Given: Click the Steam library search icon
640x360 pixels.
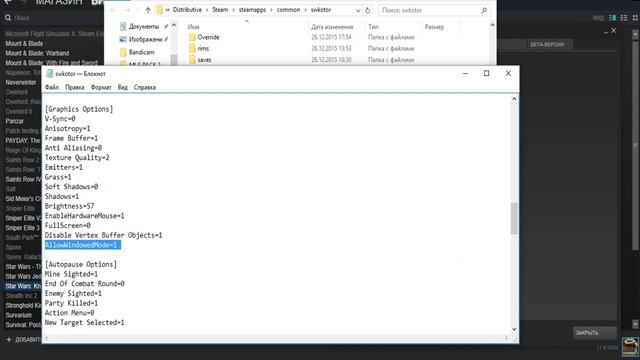Looking at the screenshot, I should coord(8,18).
